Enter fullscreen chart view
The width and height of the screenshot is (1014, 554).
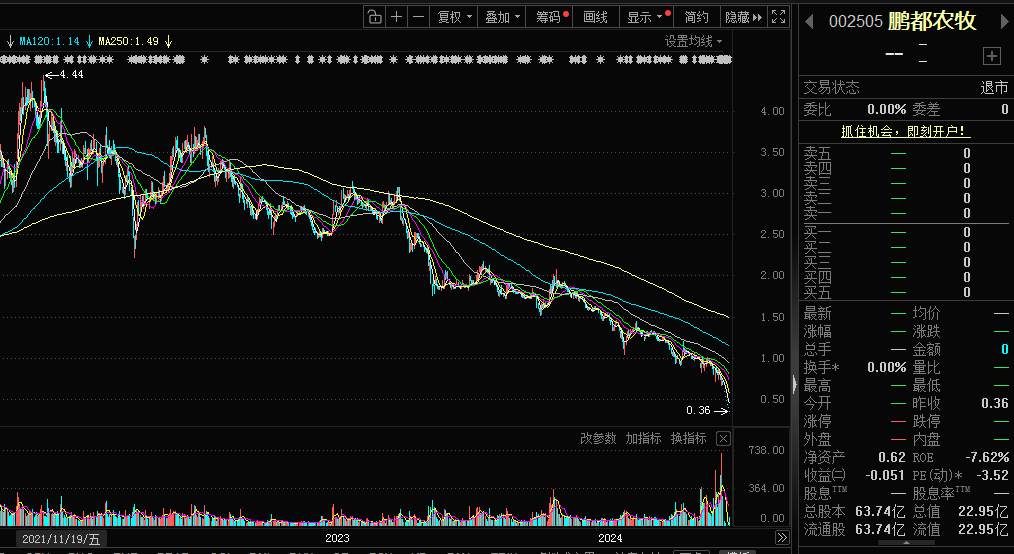[780, 17]
